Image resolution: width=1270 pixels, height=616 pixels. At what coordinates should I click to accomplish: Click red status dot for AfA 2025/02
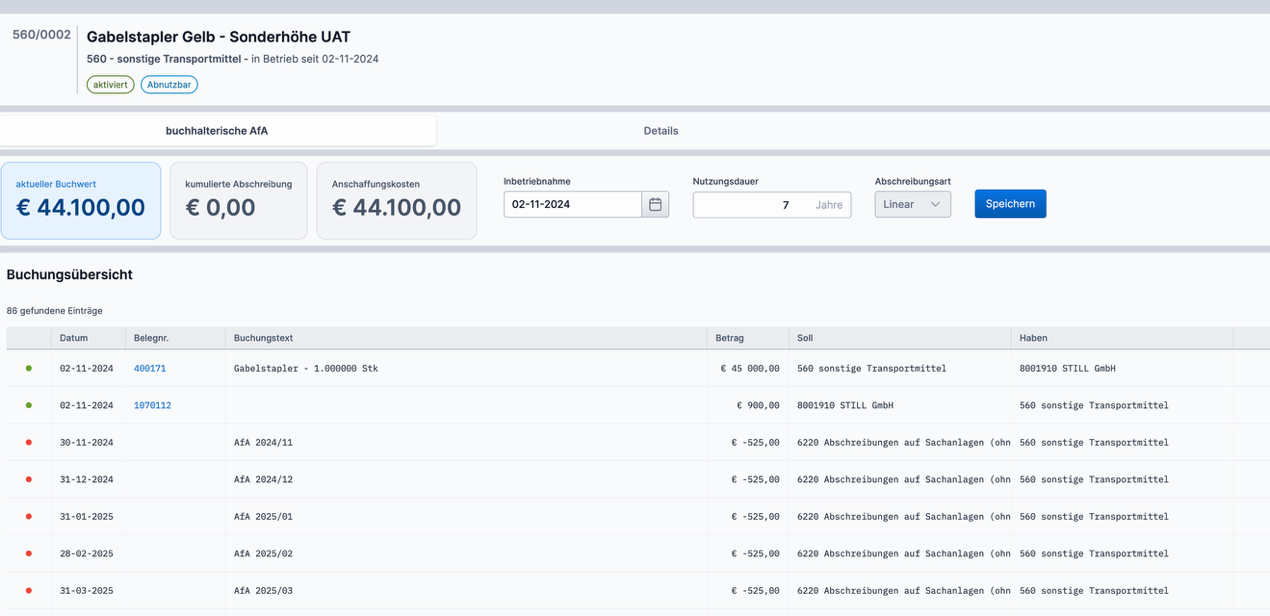[x=29, y=553]
